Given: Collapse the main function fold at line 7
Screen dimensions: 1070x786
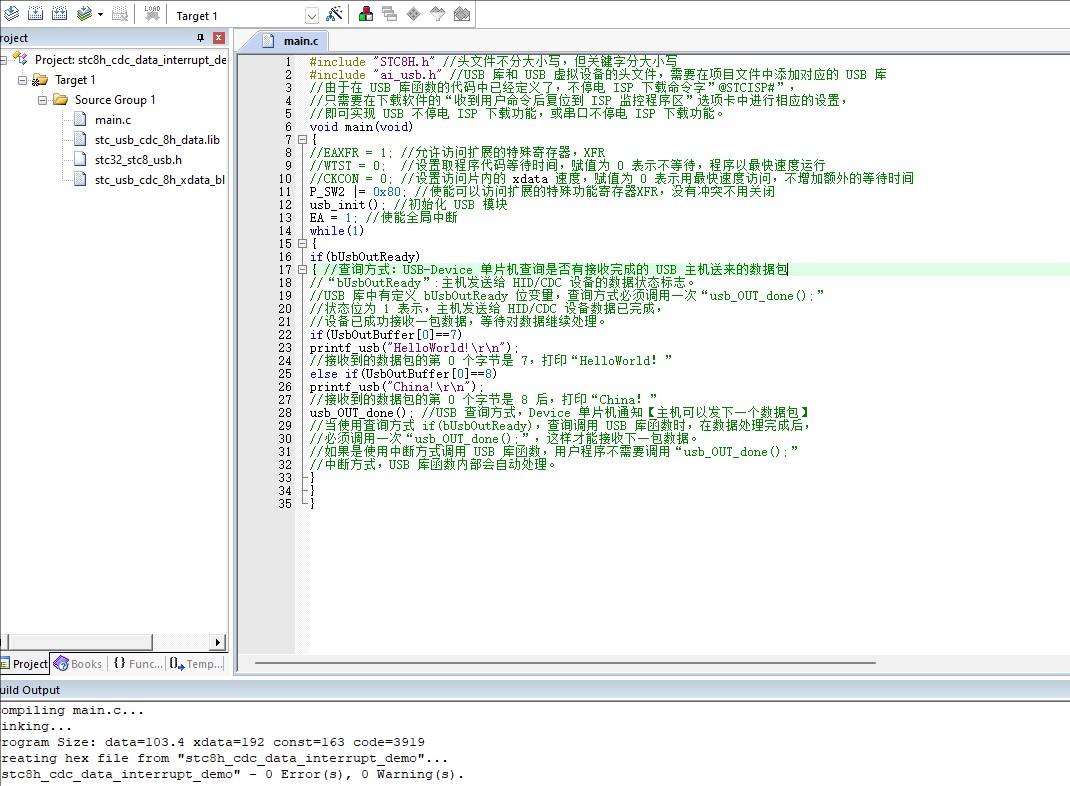Looking at the screenshot, I should pyautogui.click(x=302, y=140).
